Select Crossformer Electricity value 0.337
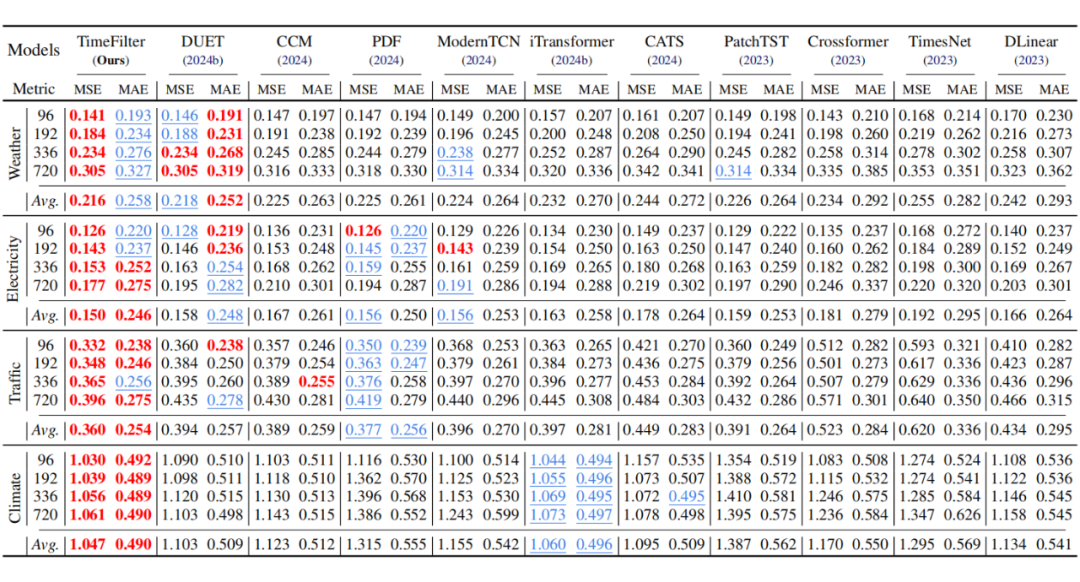1080x582 pixels. click(870, 285)
